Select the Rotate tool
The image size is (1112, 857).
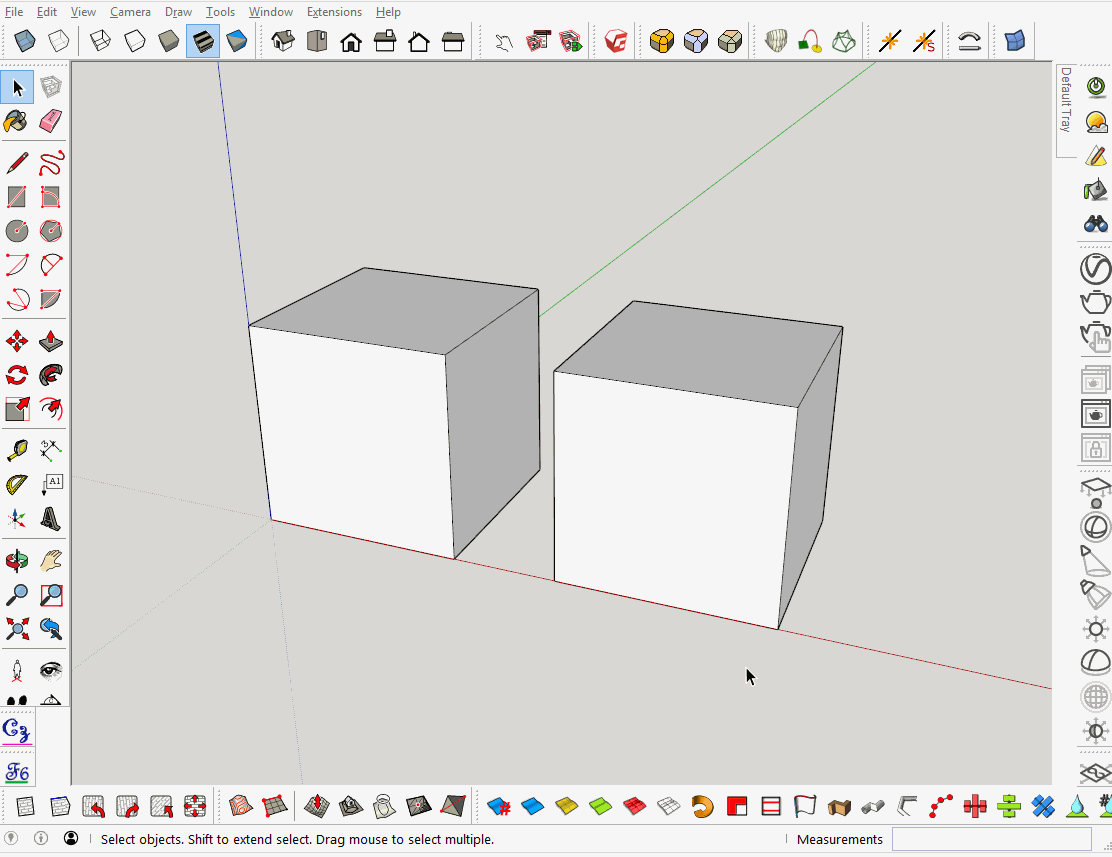(x=15, y=374)
